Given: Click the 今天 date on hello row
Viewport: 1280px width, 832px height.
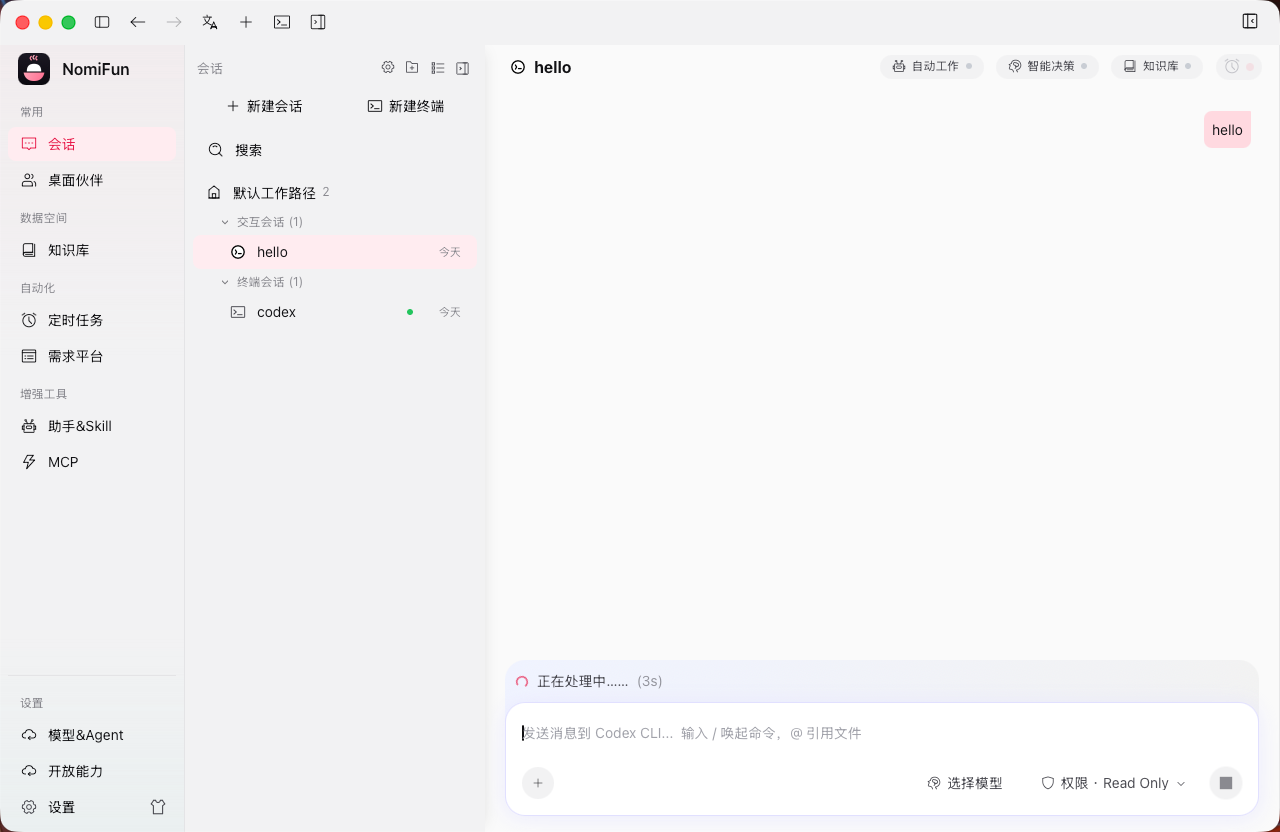Looking at the screenshot, I should pos(450,252).
